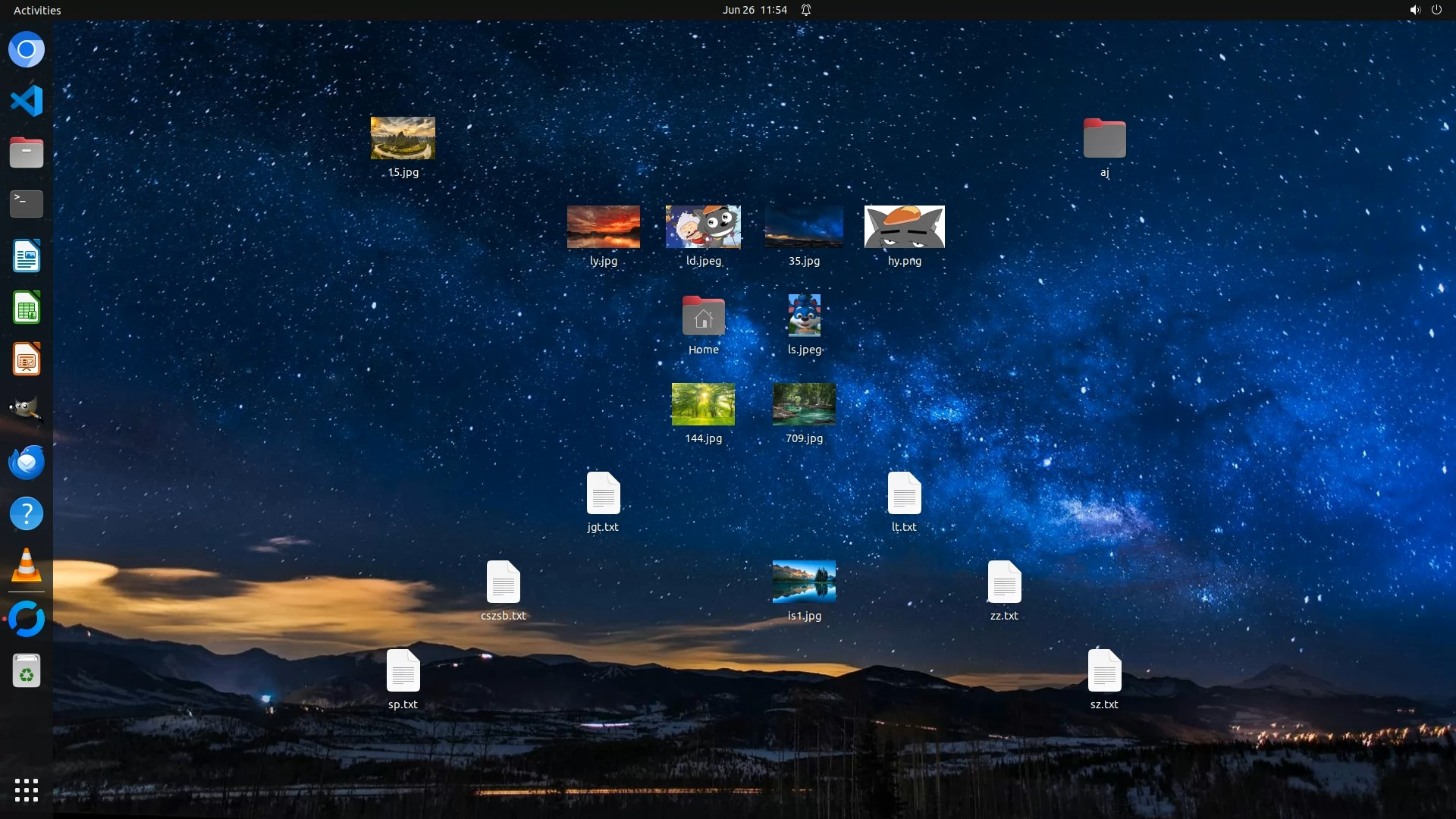This screenshot has height=819, width=1456.
Task: Click the Activities button
Action: (x=37, y=10)
